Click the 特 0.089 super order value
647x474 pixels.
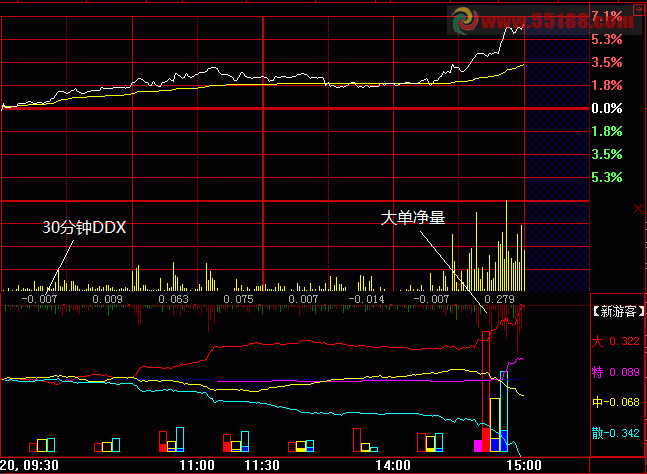click(616, 372)
